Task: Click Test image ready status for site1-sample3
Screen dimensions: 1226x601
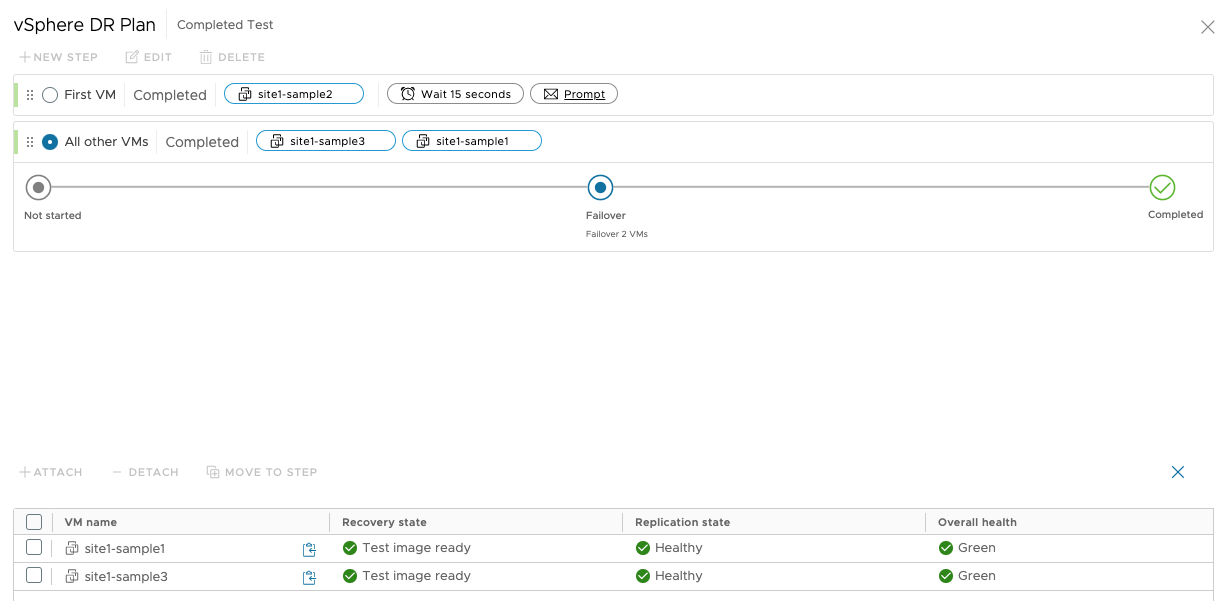Action: (416, 576)
